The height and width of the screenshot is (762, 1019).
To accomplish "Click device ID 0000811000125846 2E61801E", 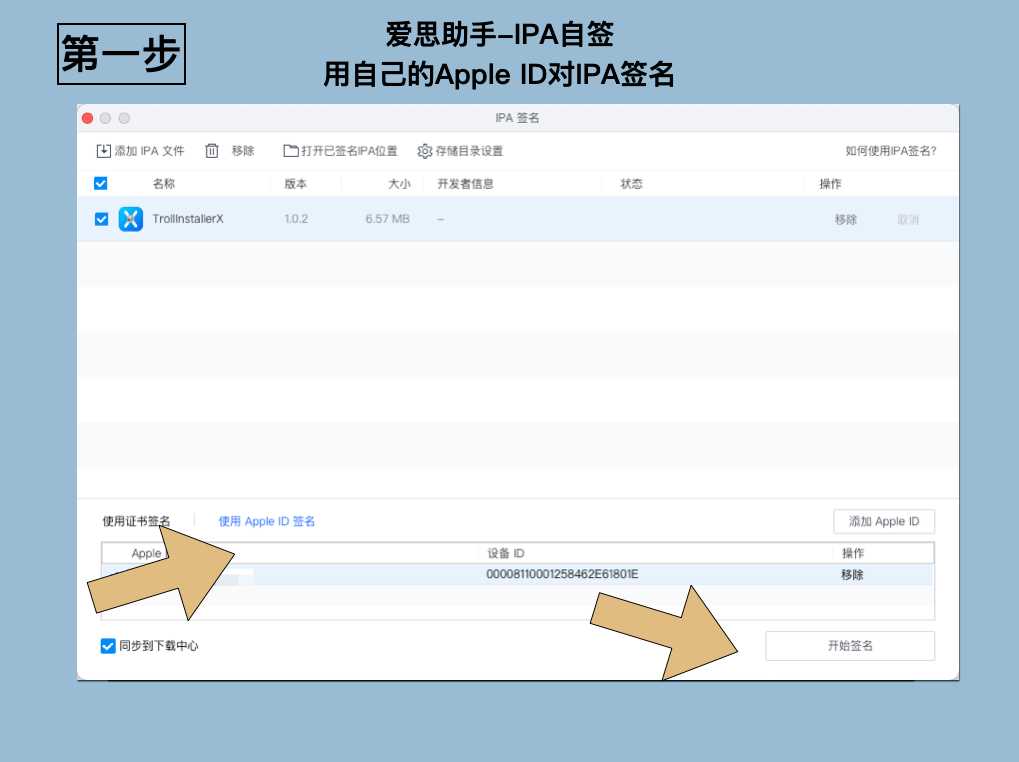I will point(562,574).
